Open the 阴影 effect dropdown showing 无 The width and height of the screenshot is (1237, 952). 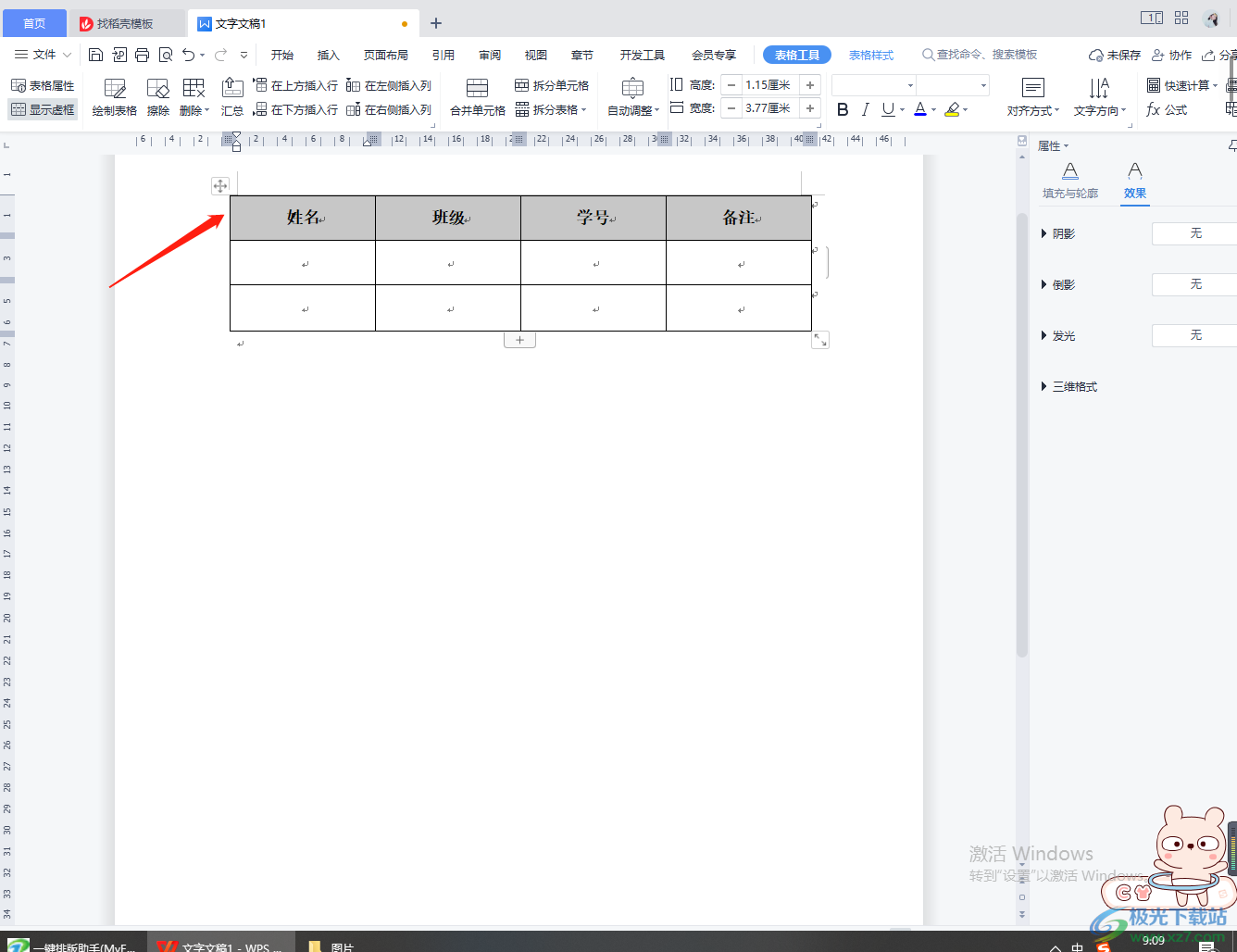point(1194,233)
